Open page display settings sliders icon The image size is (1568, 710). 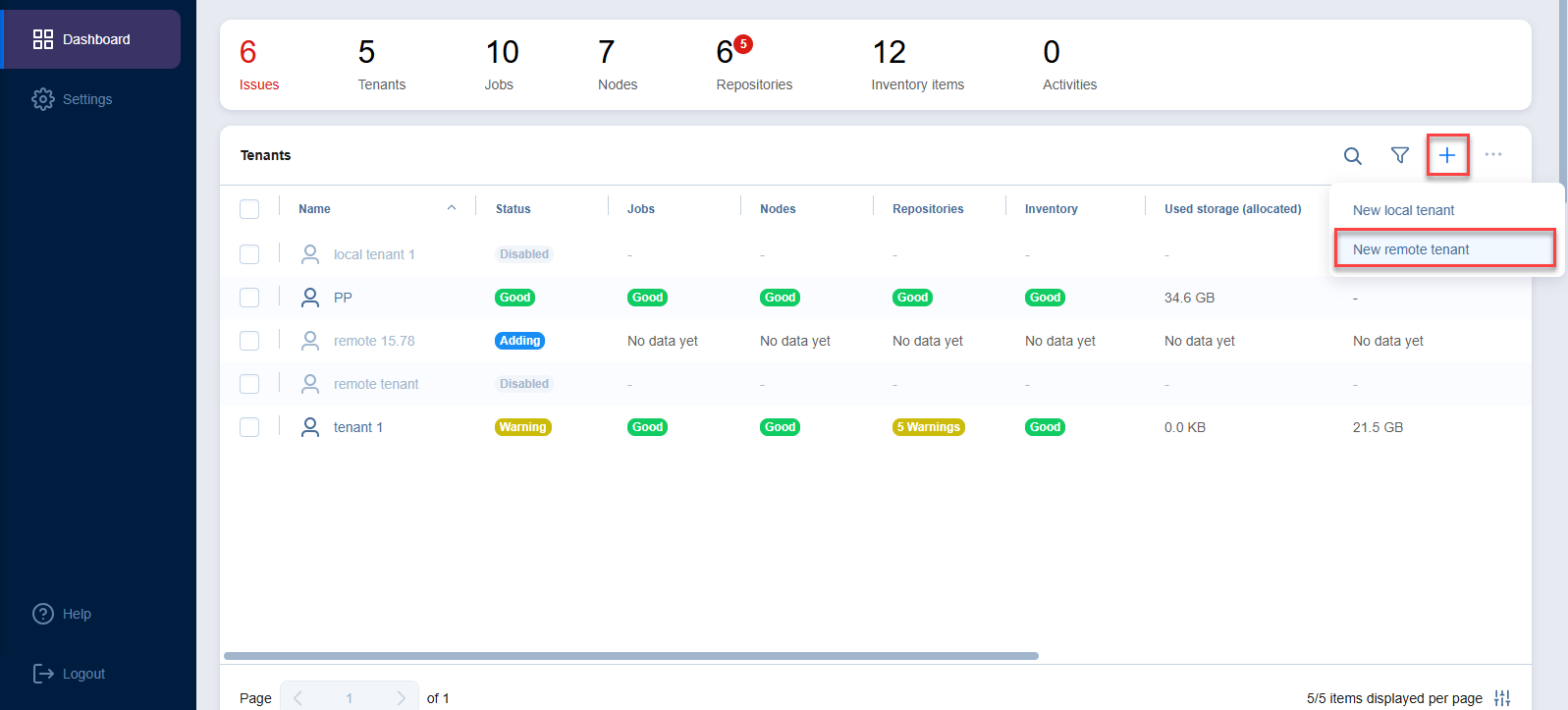coord(1502,698)
